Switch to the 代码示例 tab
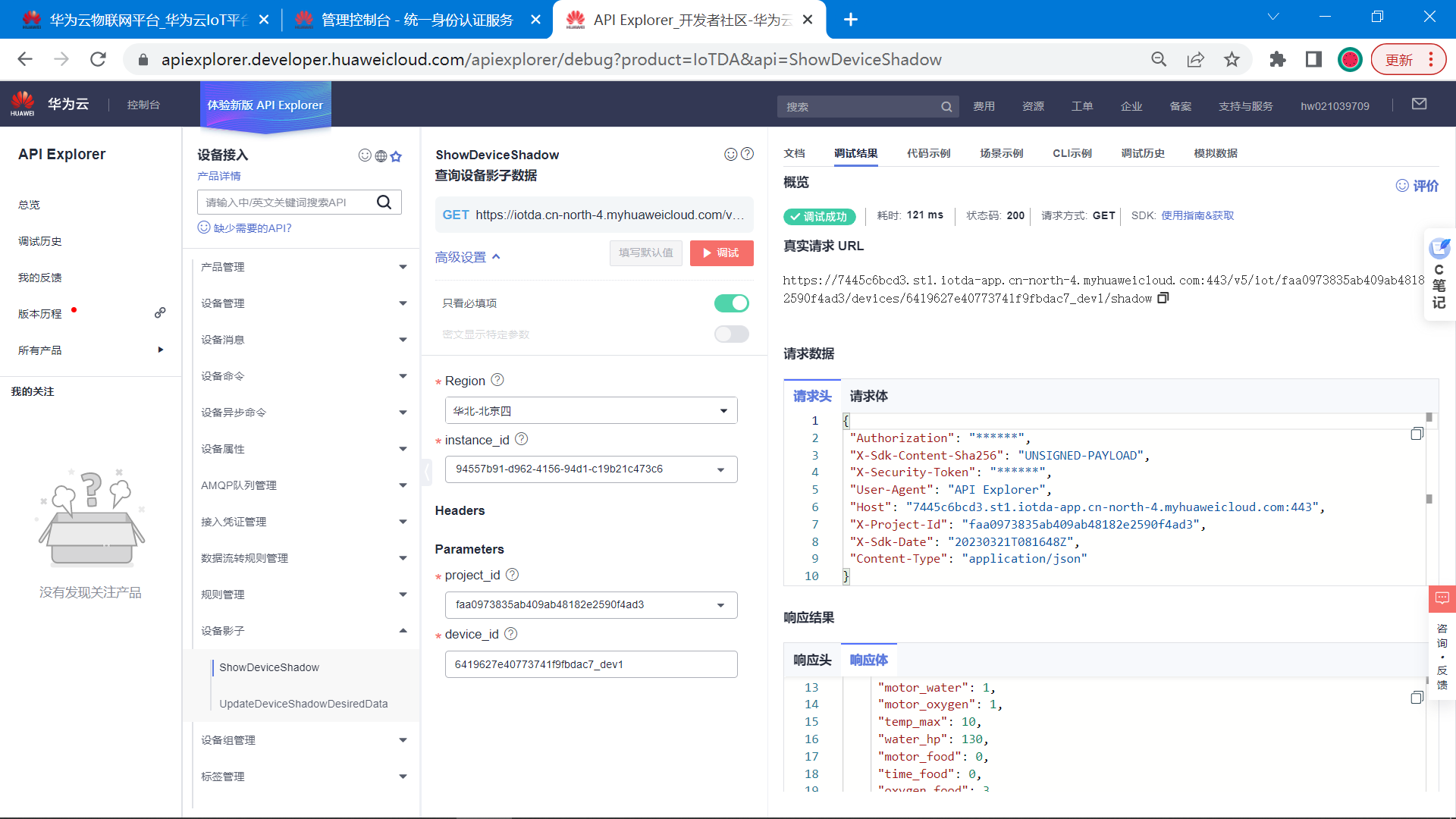1456x819 pixels. (x=928, y=153)
